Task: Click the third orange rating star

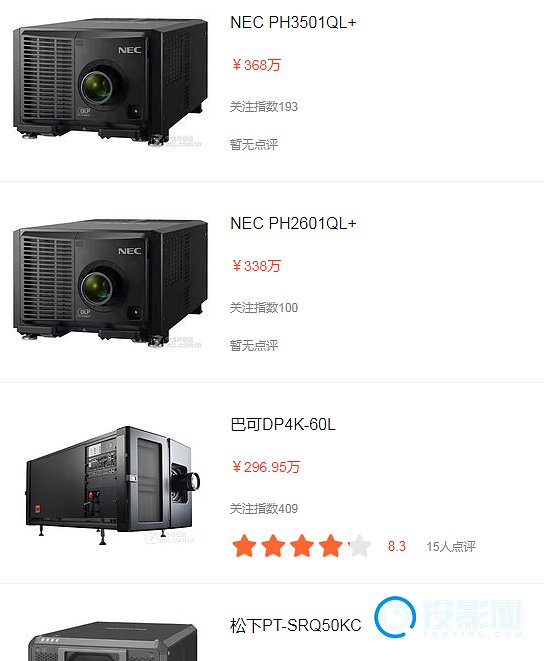Action: tap(302, 546)
